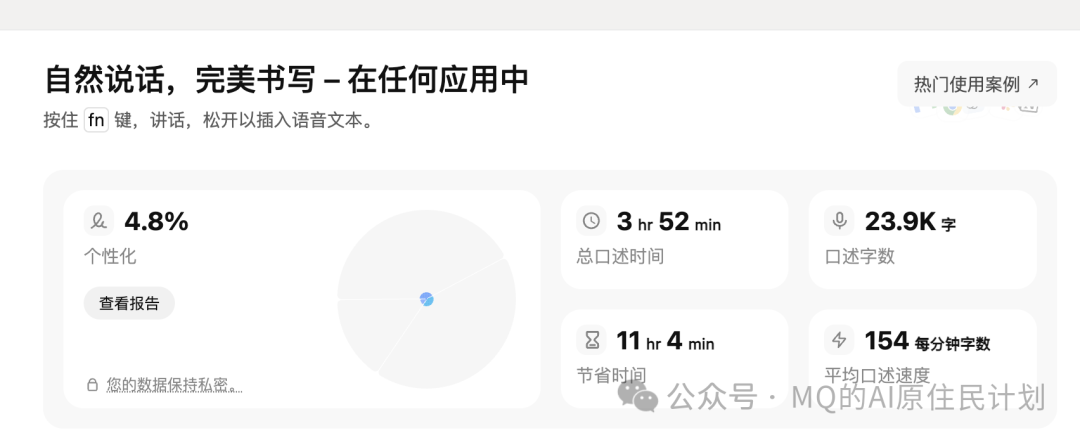Click the hourglass icon for time saved
1080x440 pixels.
click(x=592, y=341)
